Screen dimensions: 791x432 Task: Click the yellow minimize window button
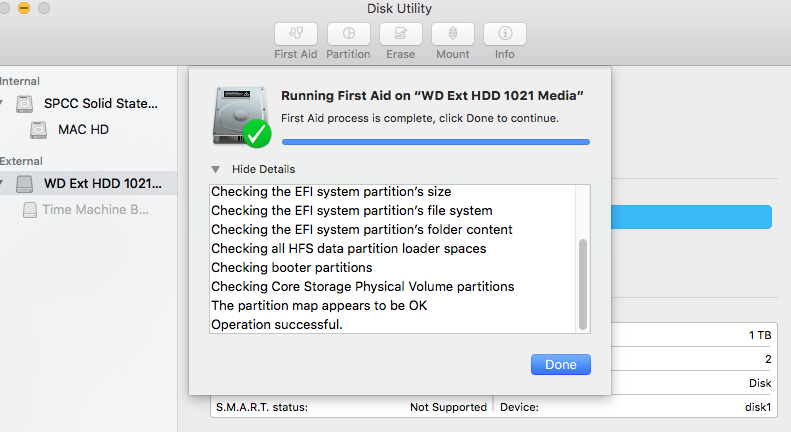23,7
